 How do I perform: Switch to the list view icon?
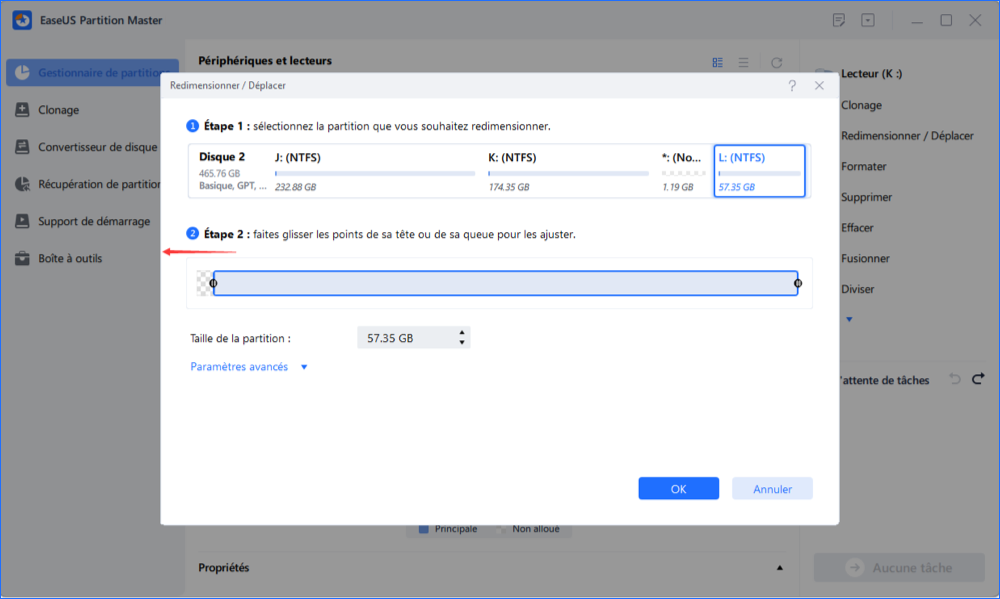pyautogui.click(x=743, y=62)
